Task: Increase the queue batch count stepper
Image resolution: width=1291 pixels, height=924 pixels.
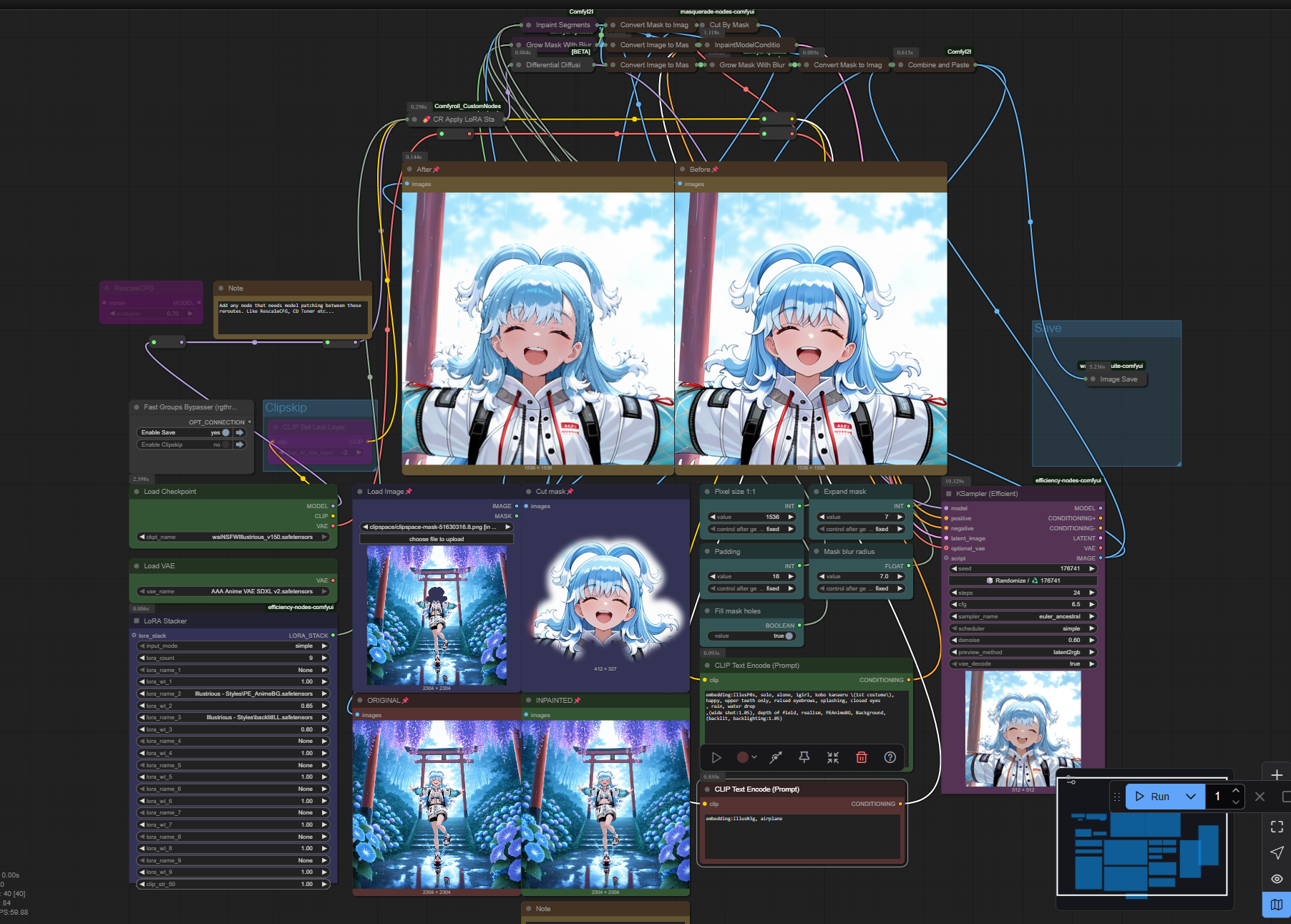Action: coord(1236,791)
